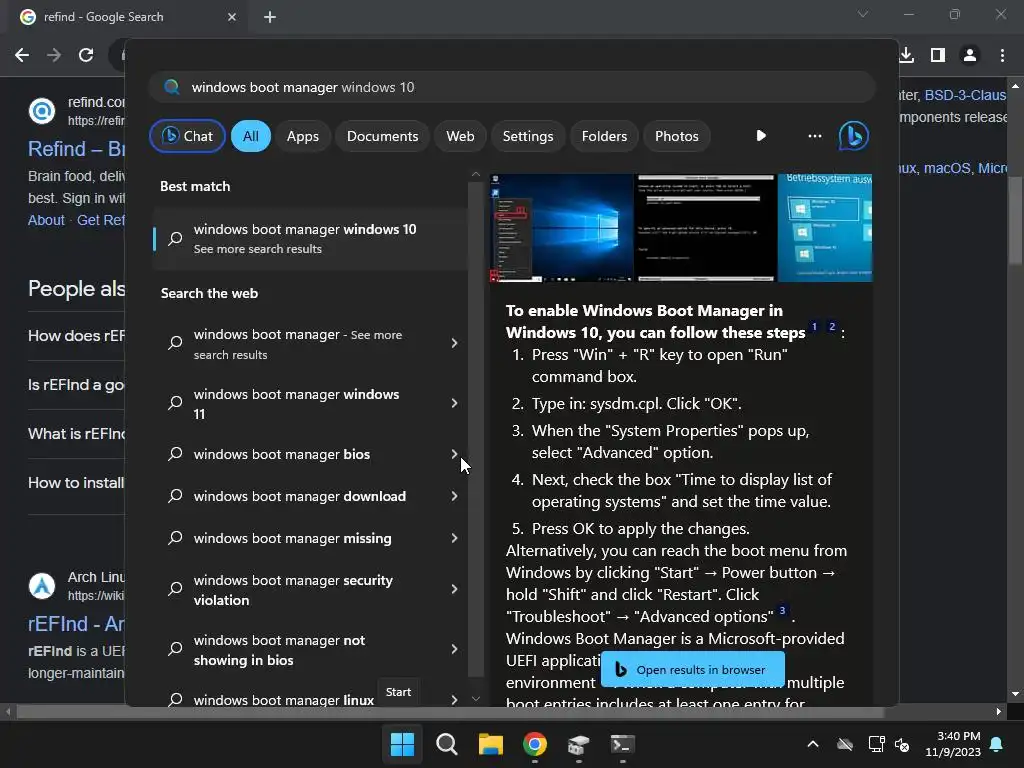The width and height of the screenshot is (1024, 768).
Task: Open best match windows boot manager windows 10
Action: tap(310, 238)
